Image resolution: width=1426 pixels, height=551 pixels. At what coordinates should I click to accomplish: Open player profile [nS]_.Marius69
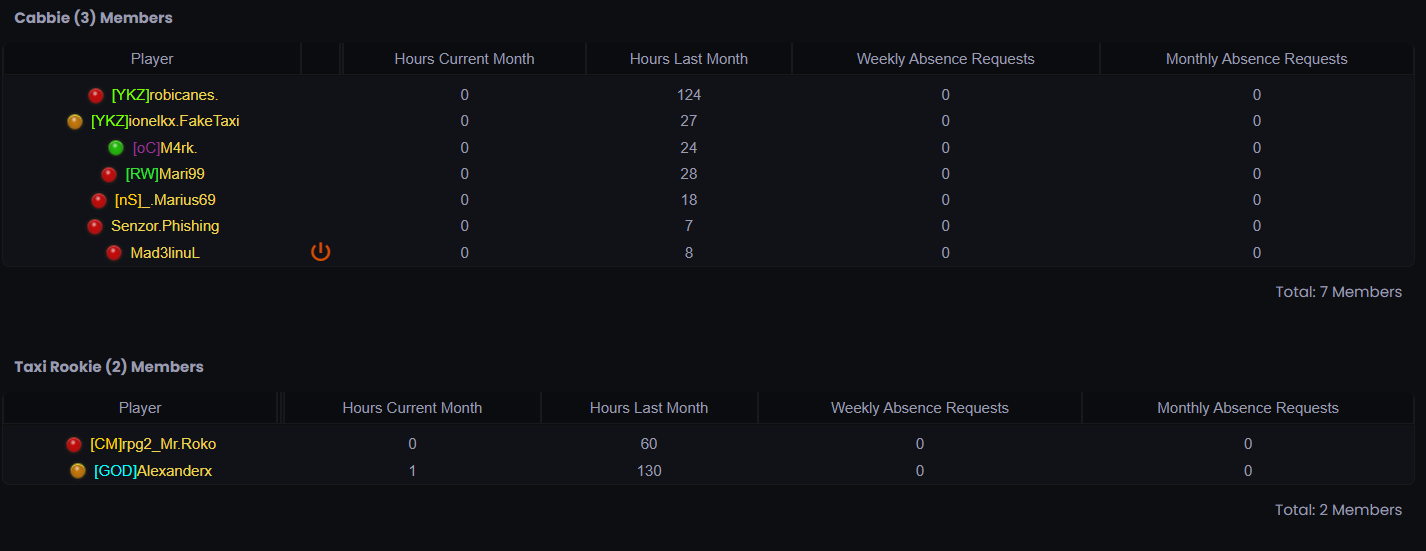tap(165, 200)
